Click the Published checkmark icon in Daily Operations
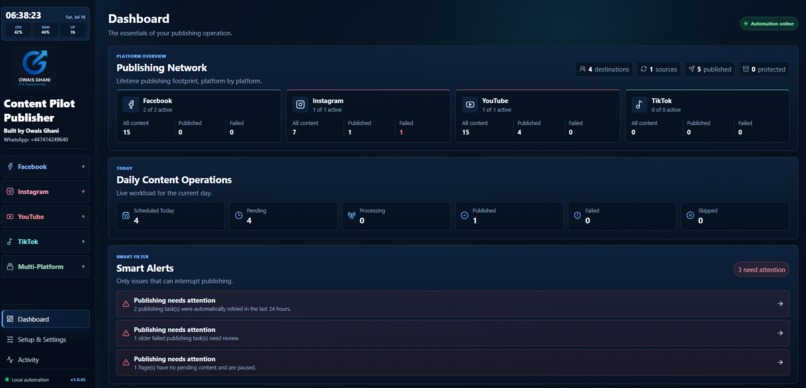 pyautogui.click(x=465, y=216)
